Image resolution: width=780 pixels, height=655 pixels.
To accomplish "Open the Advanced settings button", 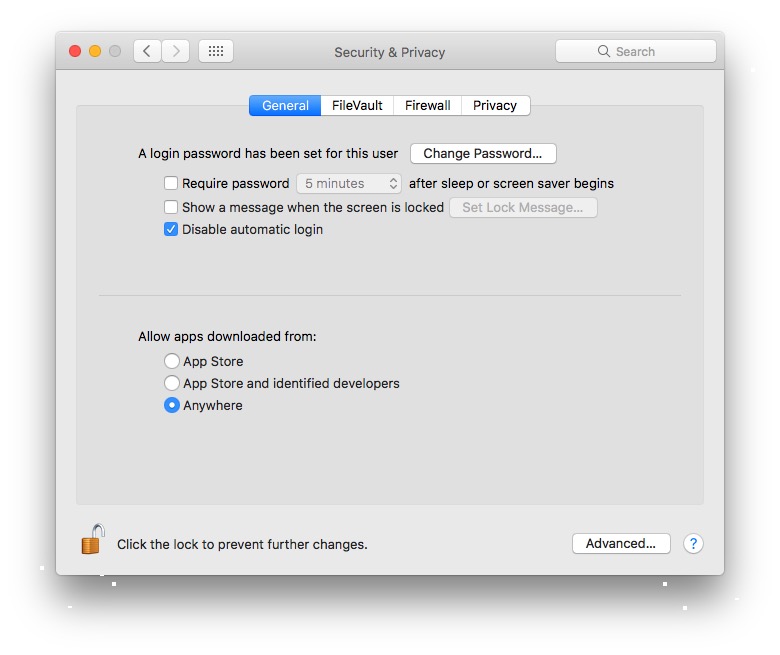I will tap(620, 544).
